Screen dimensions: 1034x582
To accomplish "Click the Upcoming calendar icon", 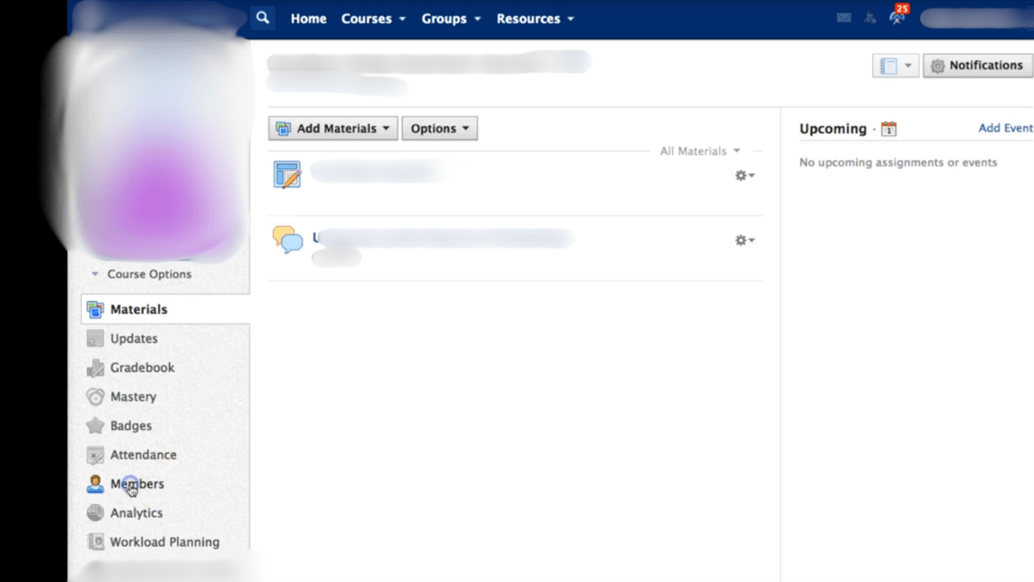I will coord(888,129).
